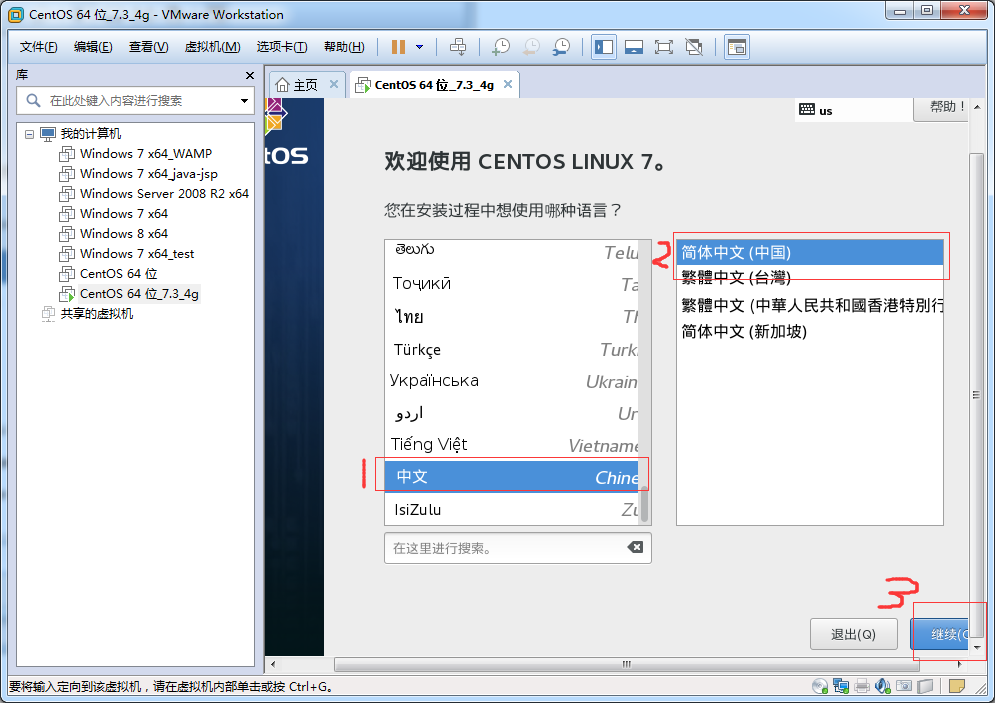Select Windows 7 x64_test in the library
The height and width of the screenshot is (703, 995).
pyautogui.click(x=136, y=254)
